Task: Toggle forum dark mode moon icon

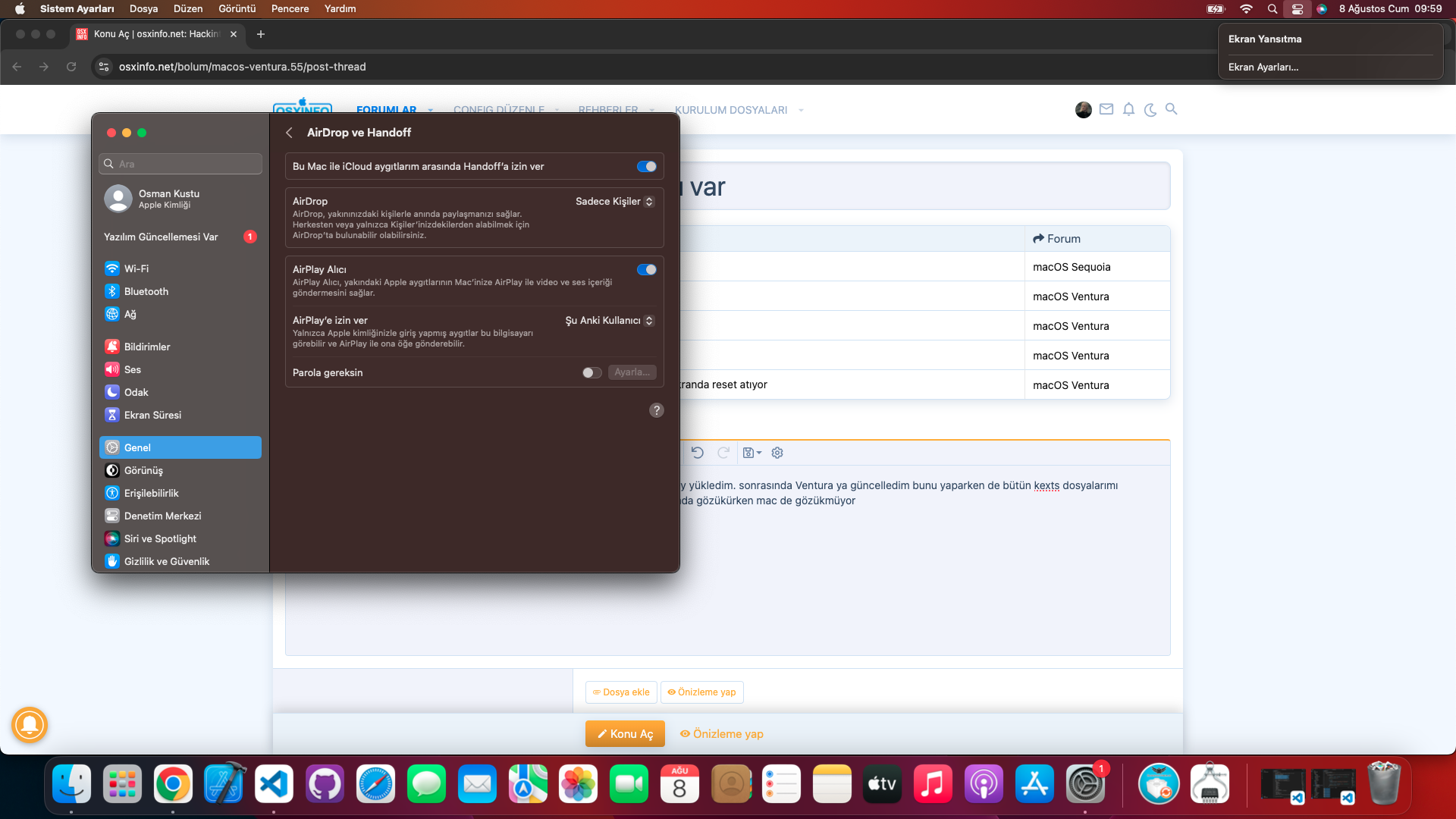Action: (1150, 110)
